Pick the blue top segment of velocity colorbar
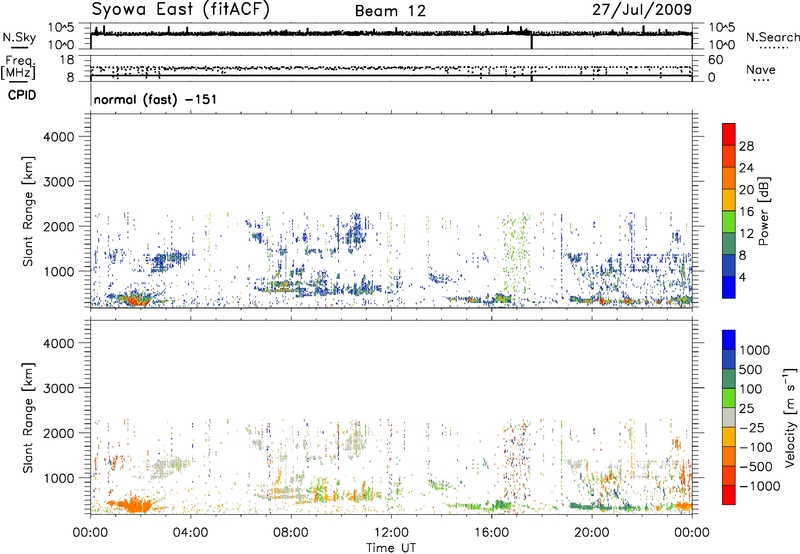 (x=729, y=340)
